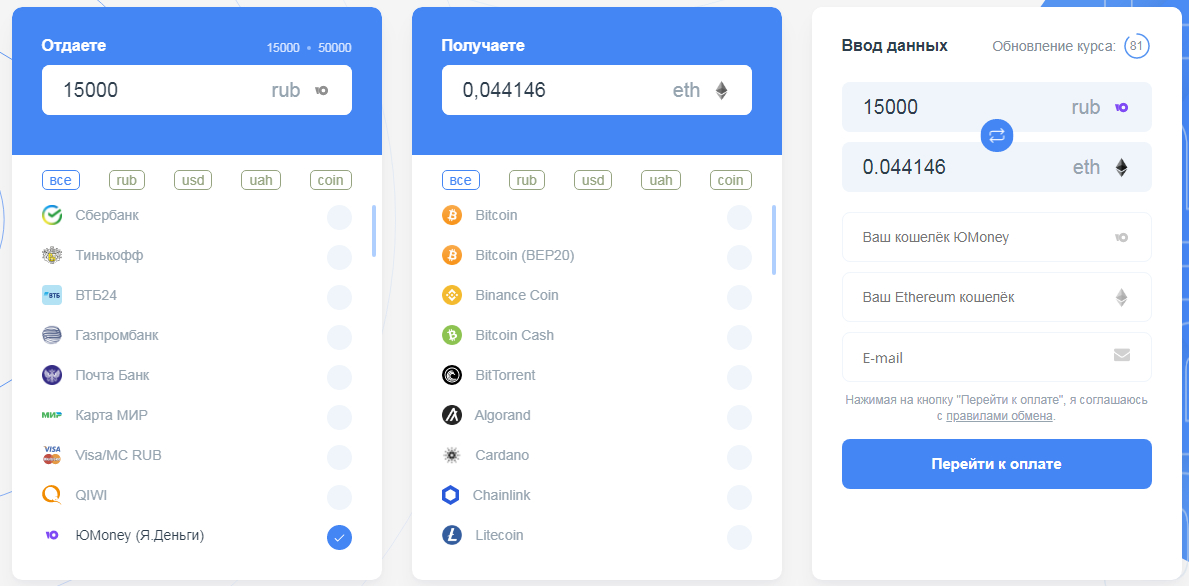Click the Litecoin logo icon
Screen dimensions: 1189x586
452,535
